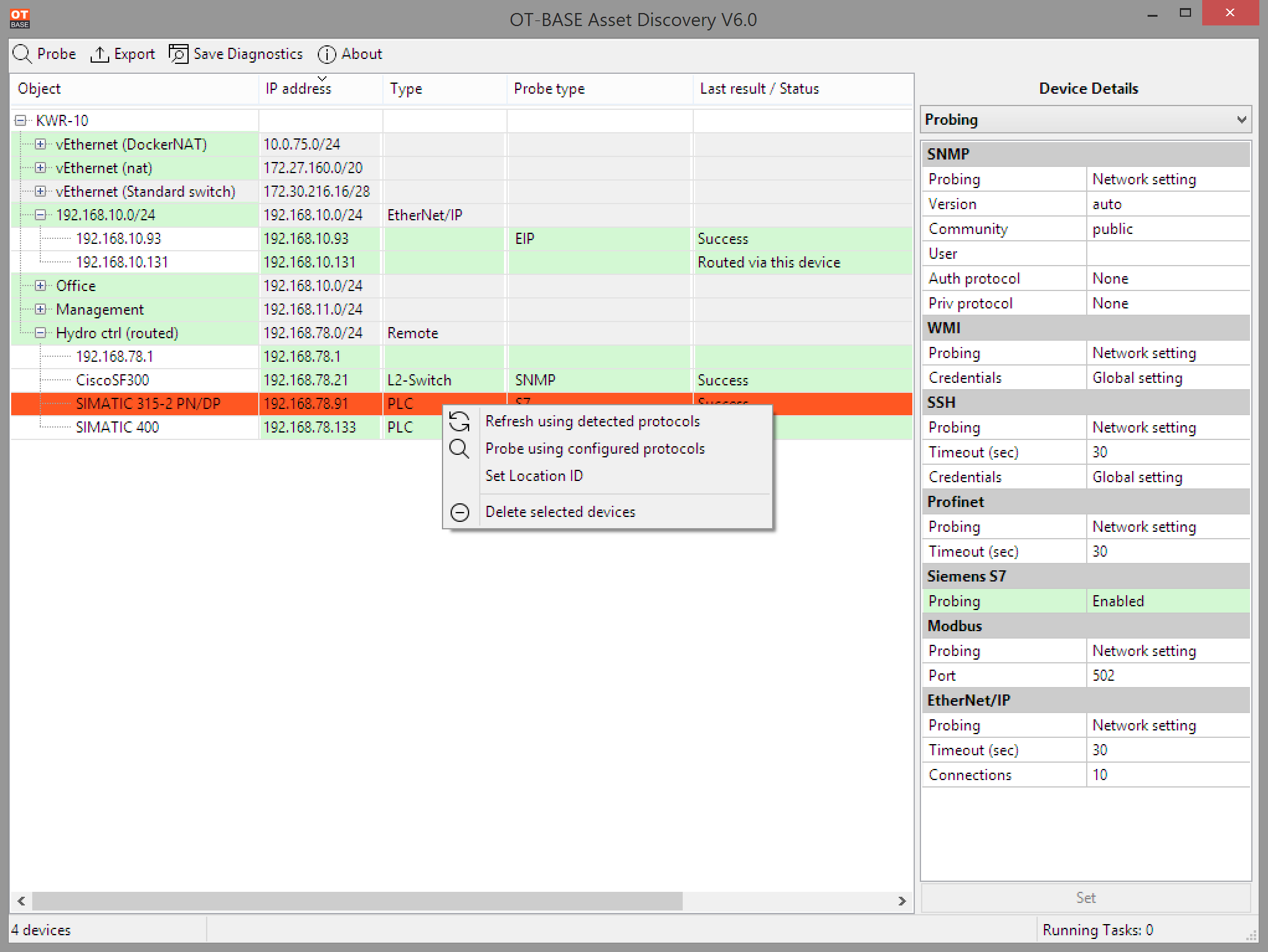Screen dimensions: 1268x952
Task: Select the 192.168.10.93 device row
Action: click(x=462, y=239)
